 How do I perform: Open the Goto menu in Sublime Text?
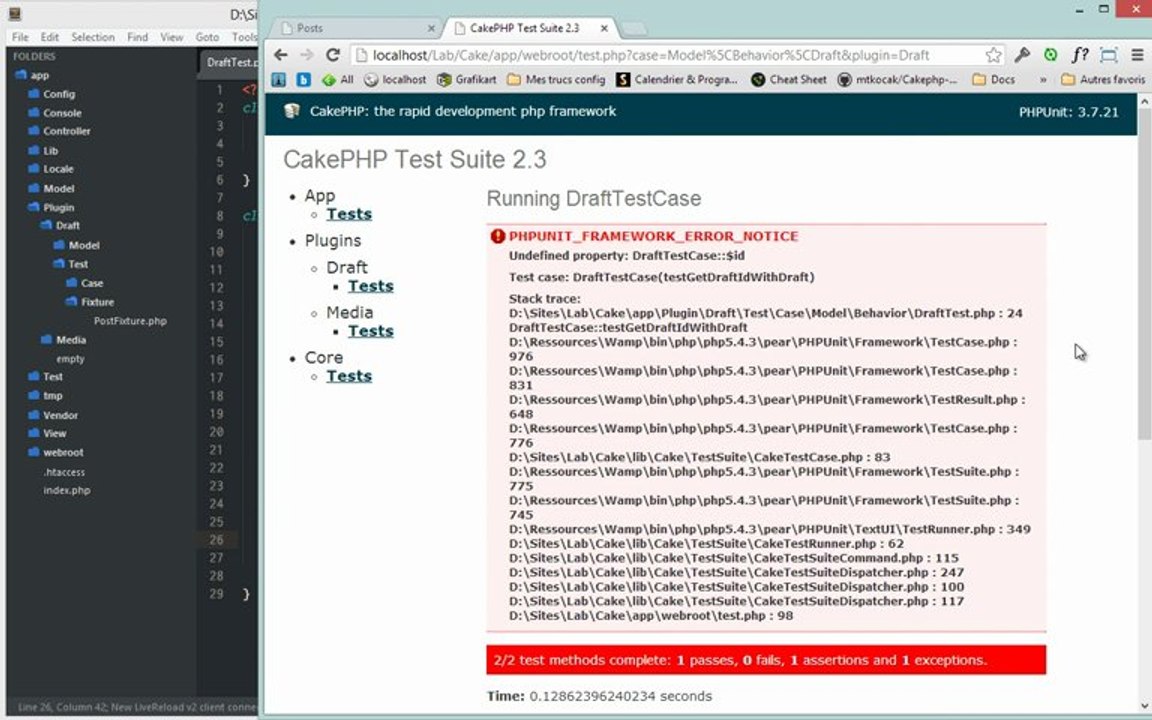coord(207,37)
